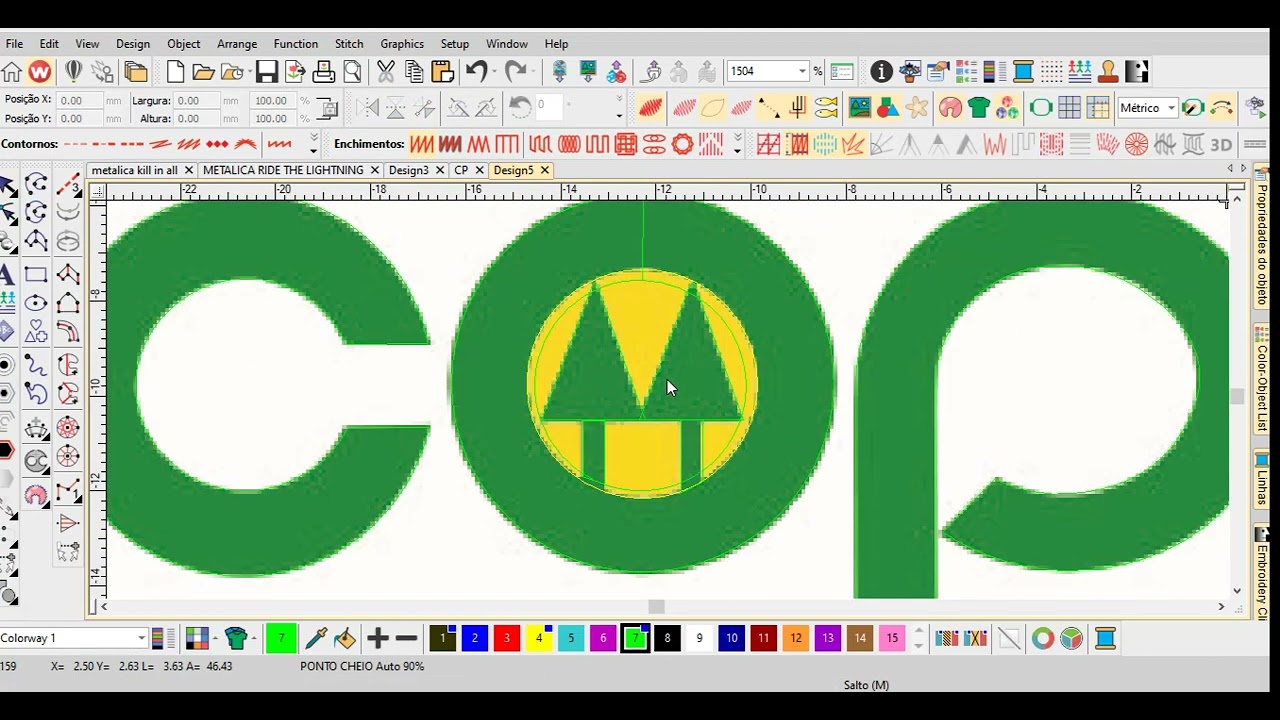Image resolution: width=1280 pixels, height=720 pixels.
Task: Open the Arrange menu
Action: click(x=237, y=44)
